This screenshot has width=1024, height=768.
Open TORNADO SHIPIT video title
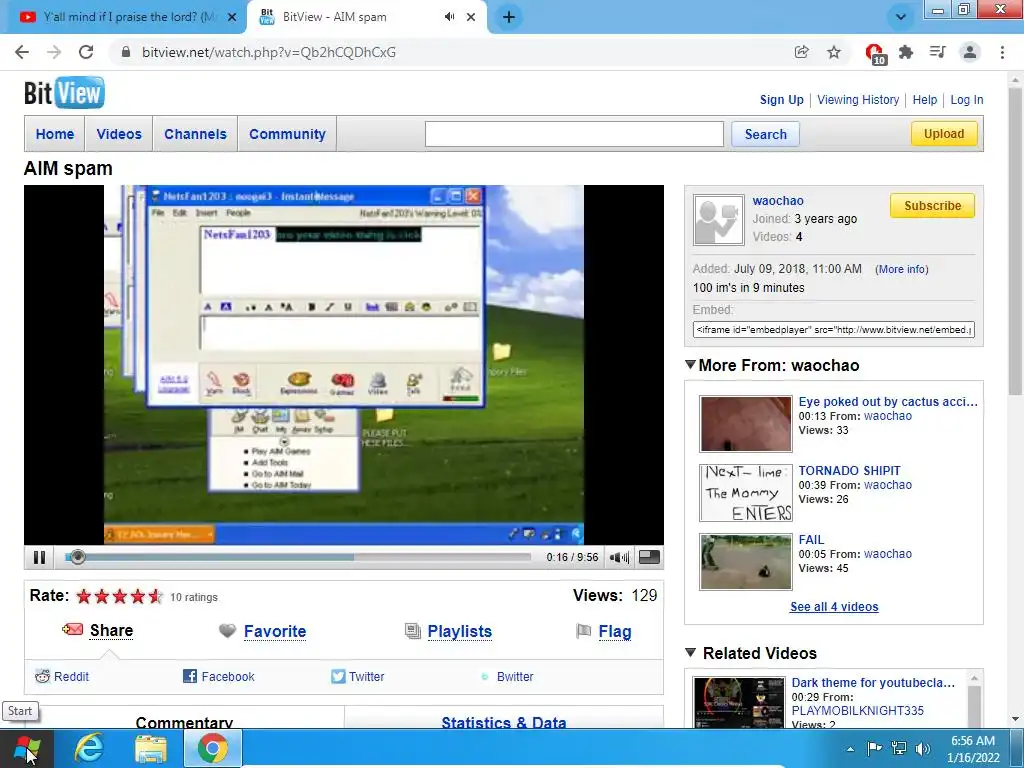[849, 470]
